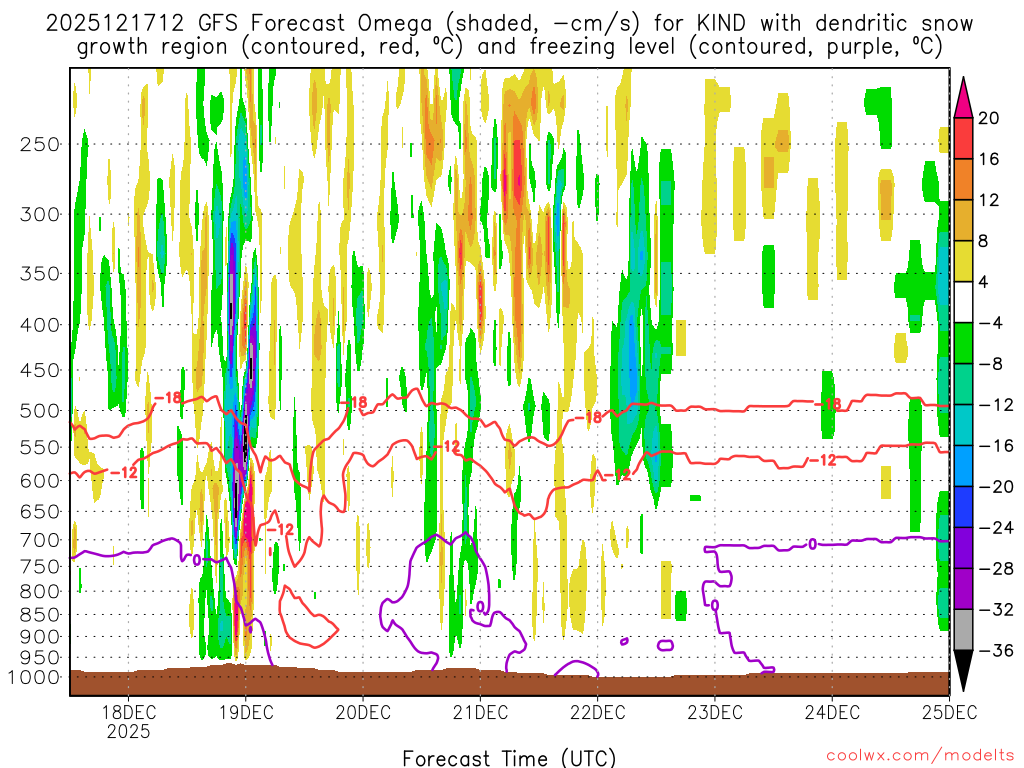Click the colorbar value label -36
This screenshot has width=1024, height=768.
[995, 650]
